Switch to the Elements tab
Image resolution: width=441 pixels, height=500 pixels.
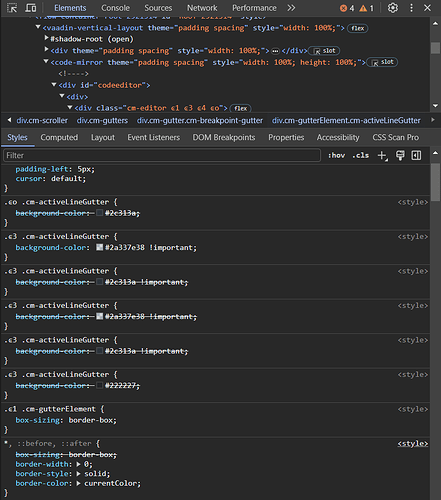[x=70, y=8]
